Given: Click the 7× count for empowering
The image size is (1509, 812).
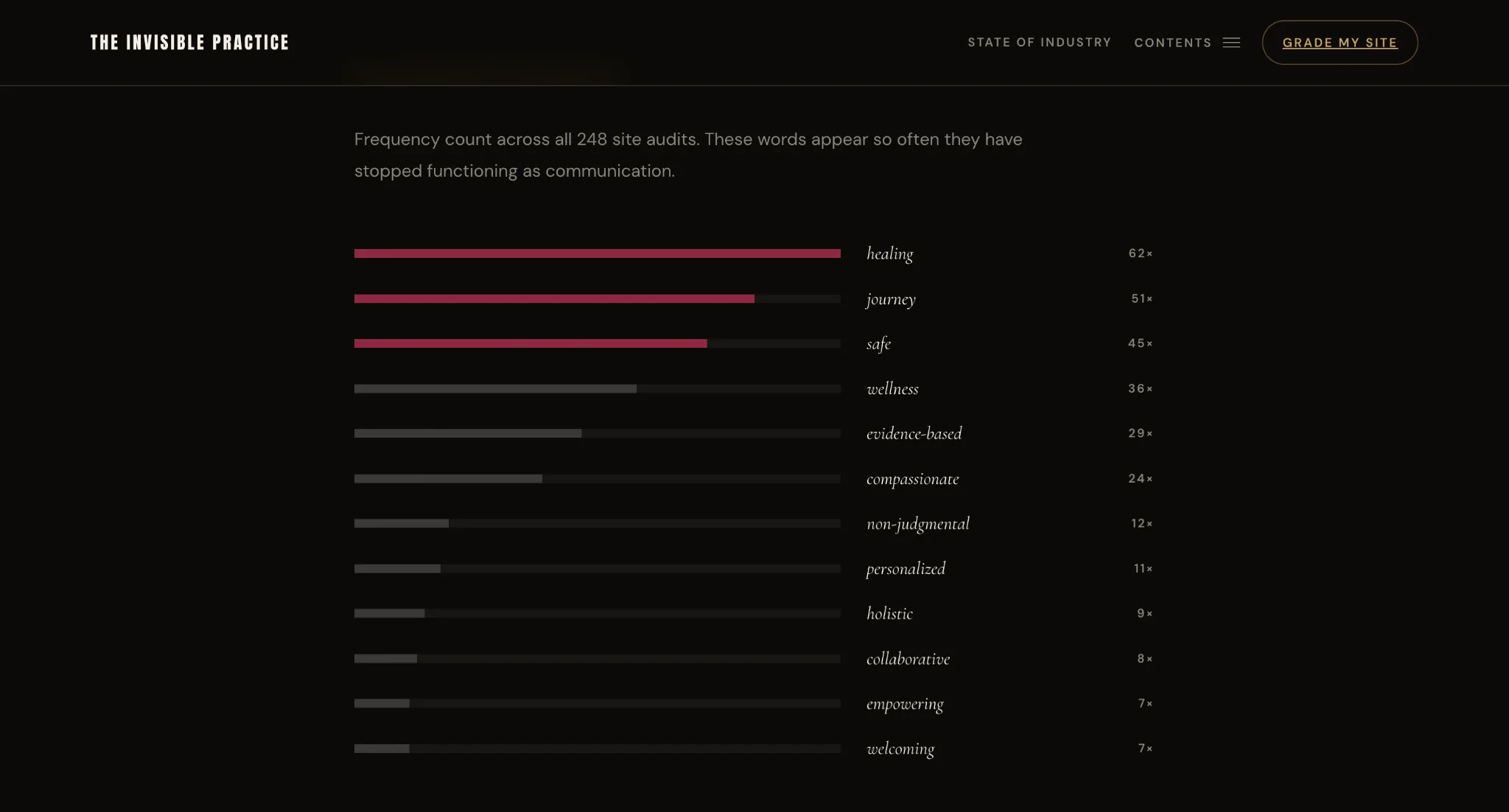Looking at the screenshot, I should (x=1145, y=704).
